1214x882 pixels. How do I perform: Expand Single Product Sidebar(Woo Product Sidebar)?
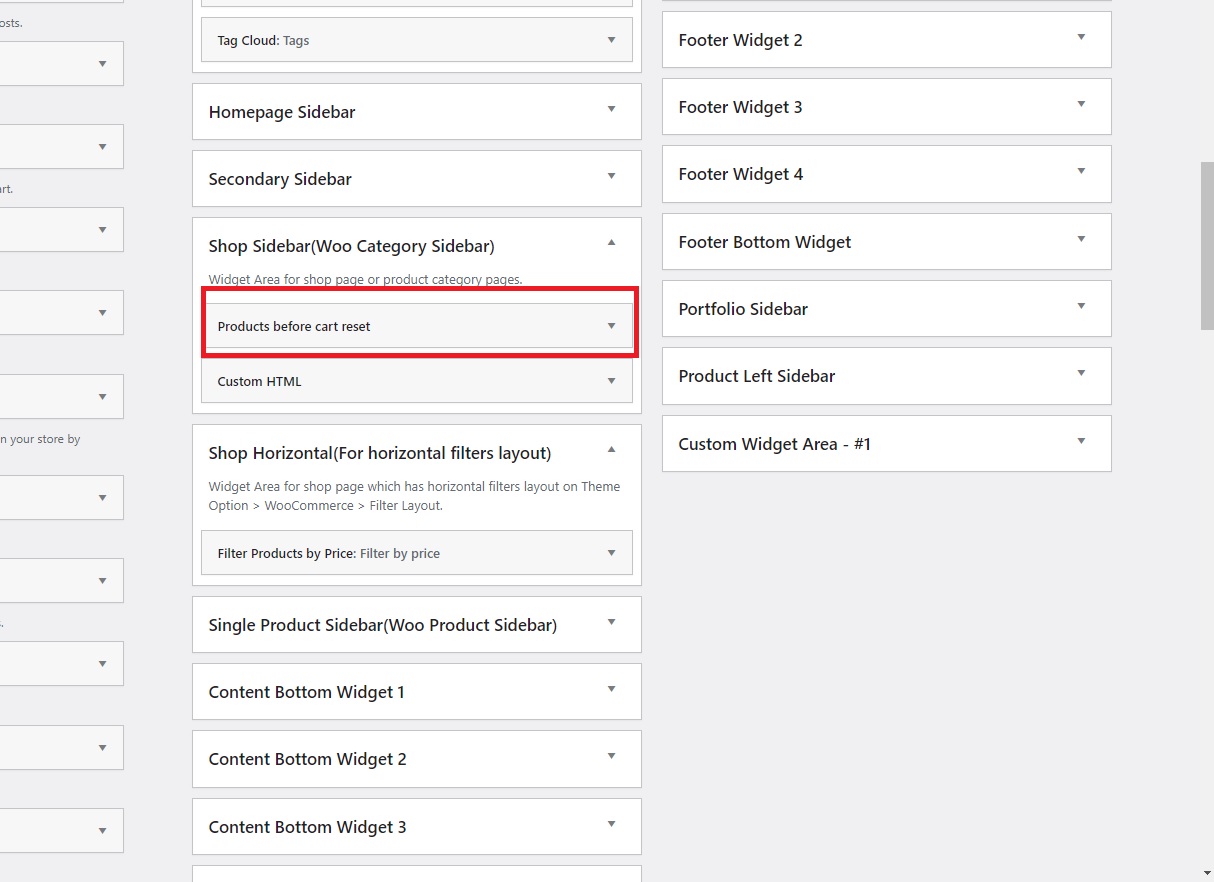416,625
